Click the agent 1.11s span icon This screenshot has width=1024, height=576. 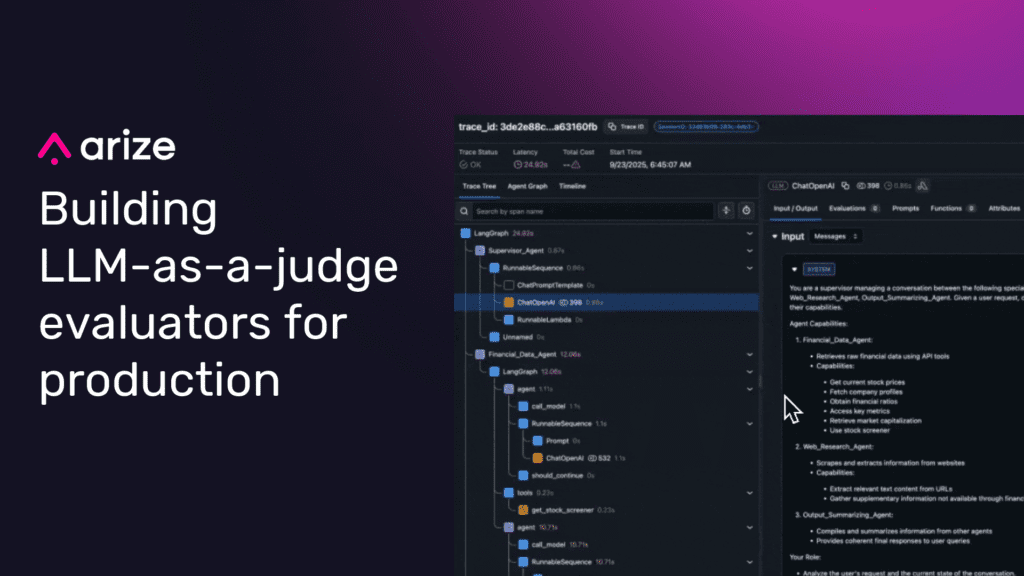click(x=509, y=389)
